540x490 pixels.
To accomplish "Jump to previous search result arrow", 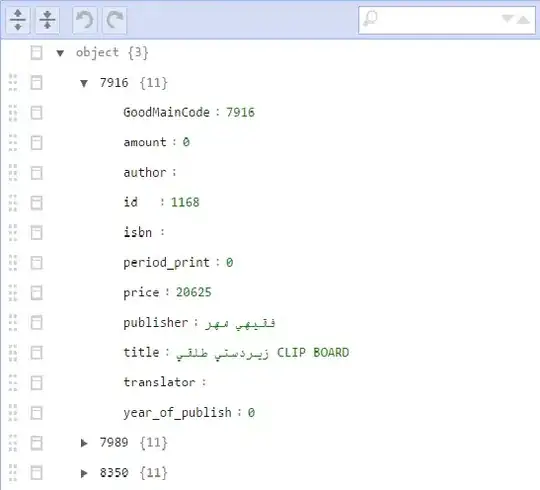I will [x=523, y=20].
